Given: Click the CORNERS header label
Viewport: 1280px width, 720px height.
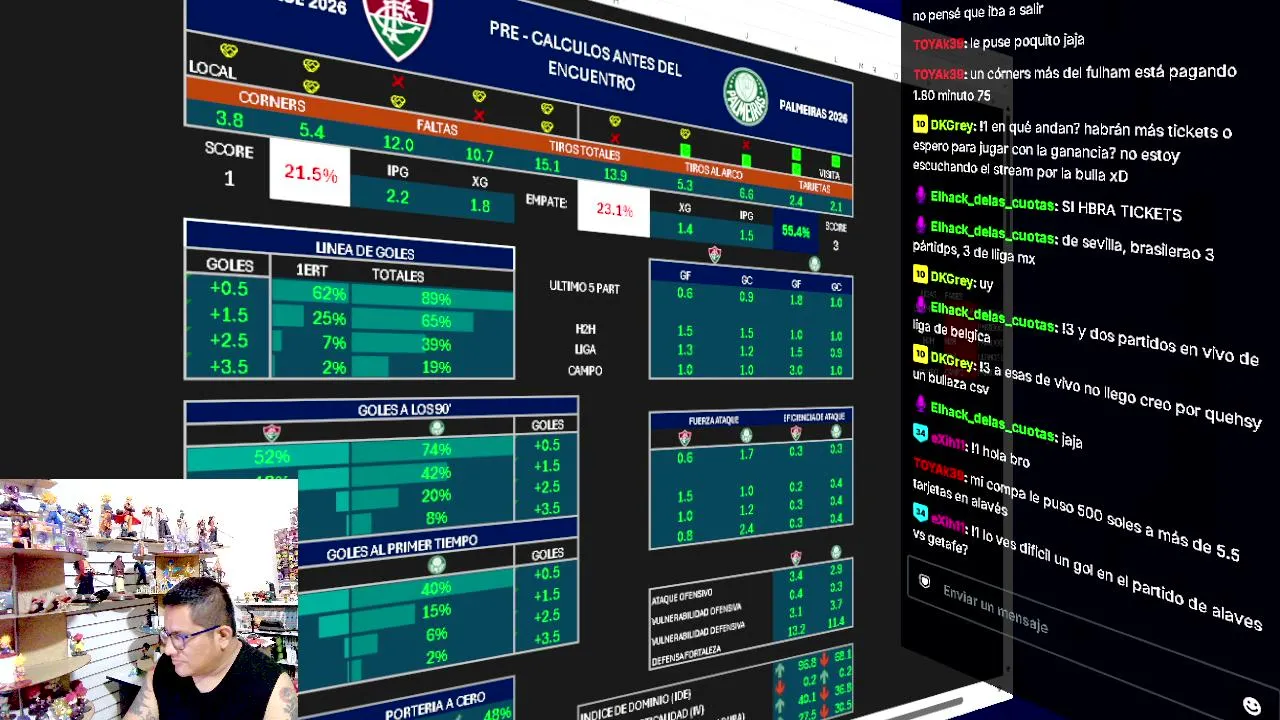Looking at the screenshot, I should [x=272, y=101].
